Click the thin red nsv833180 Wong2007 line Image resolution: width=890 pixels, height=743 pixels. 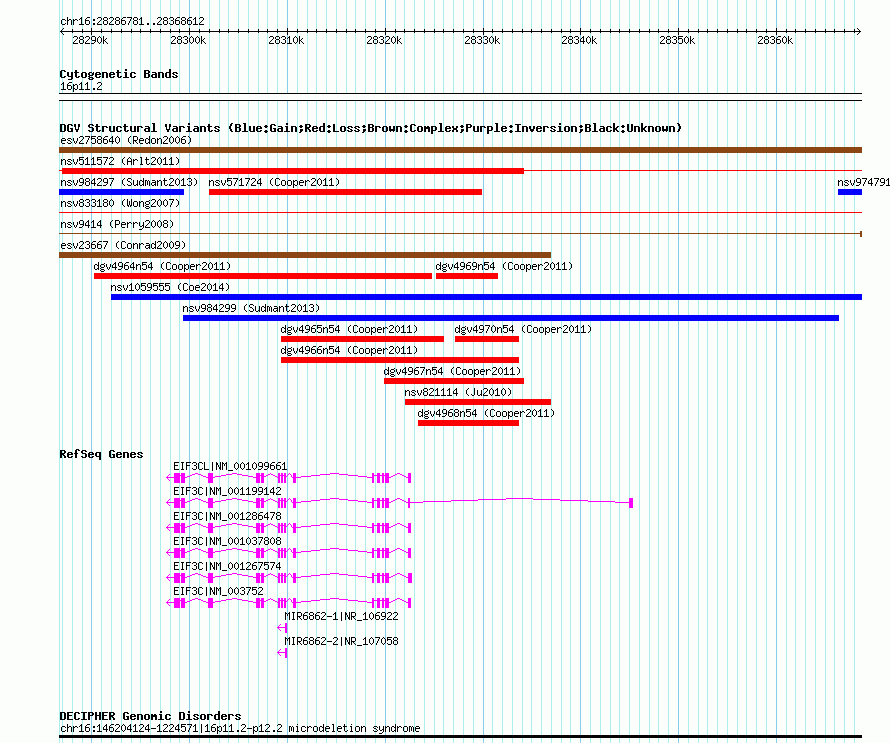point(460,213)
